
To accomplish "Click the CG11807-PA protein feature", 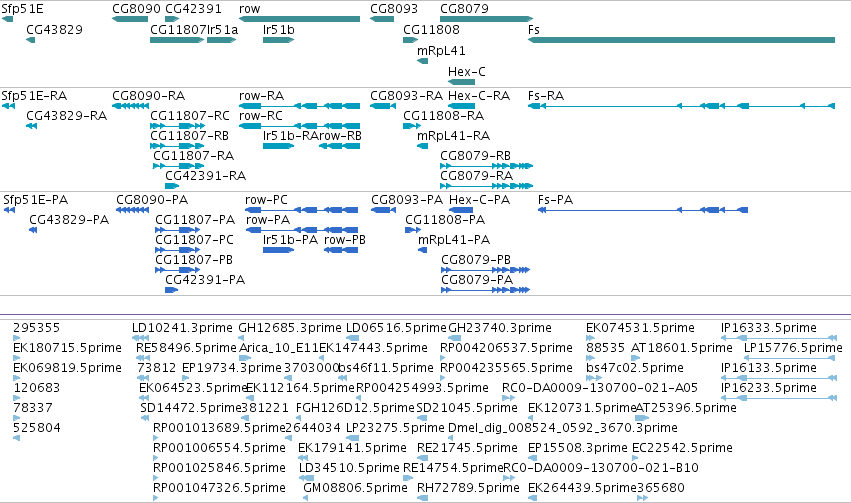I will click(x=177, y=230).
